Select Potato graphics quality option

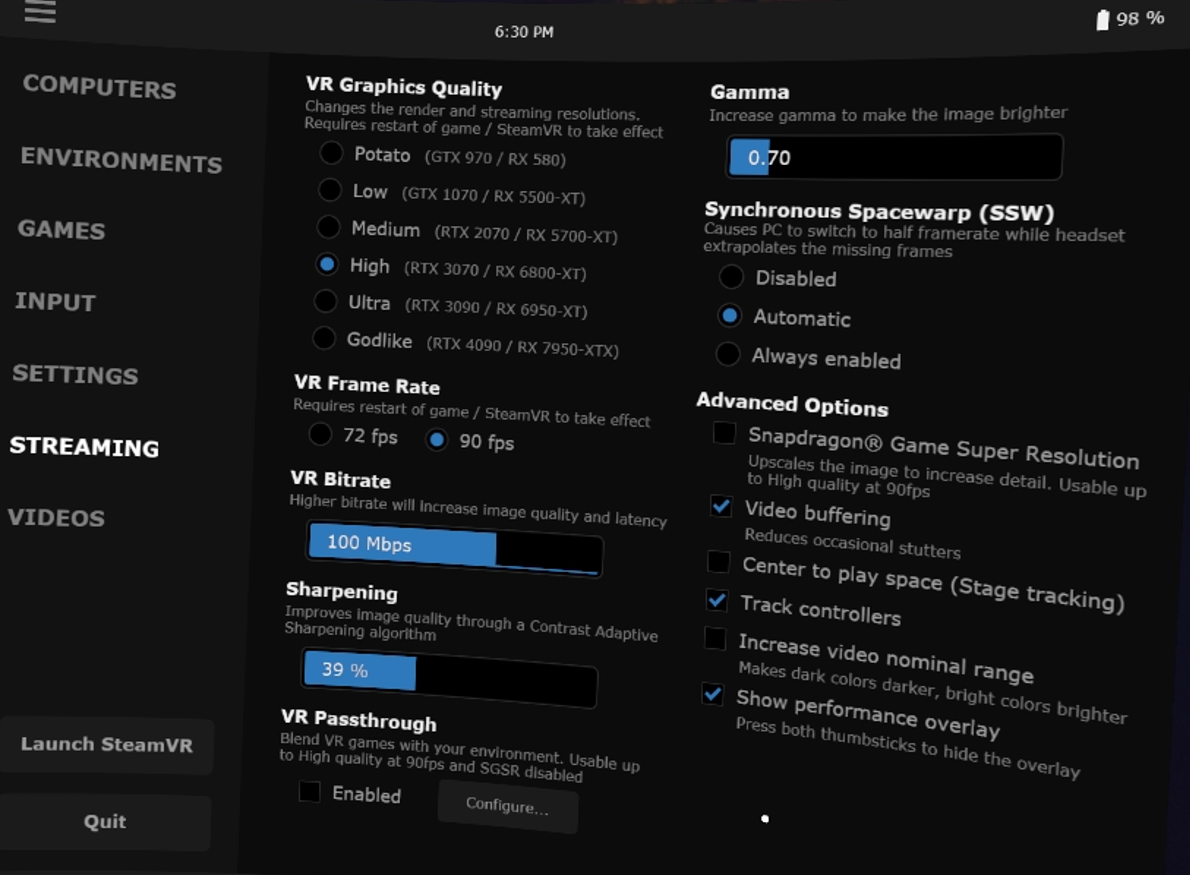(331, 153)
